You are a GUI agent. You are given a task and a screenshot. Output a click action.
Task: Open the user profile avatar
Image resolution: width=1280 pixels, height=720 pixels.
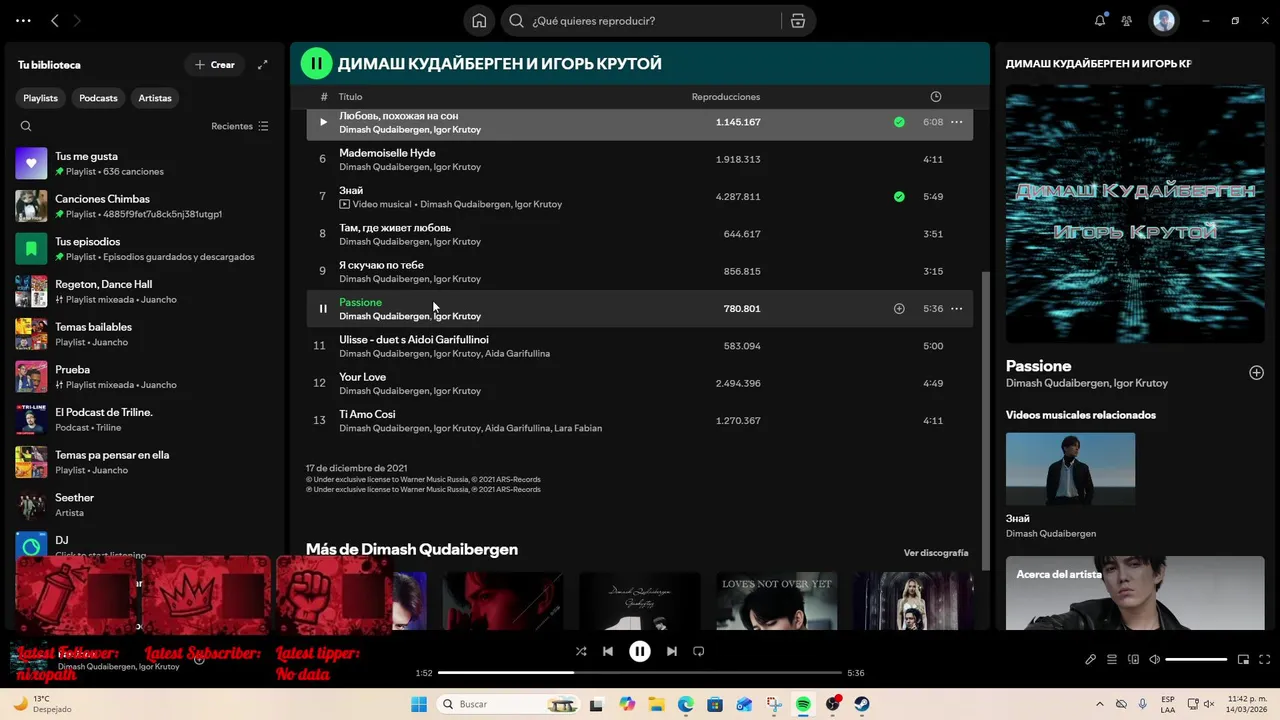(x=1163, y=20)
